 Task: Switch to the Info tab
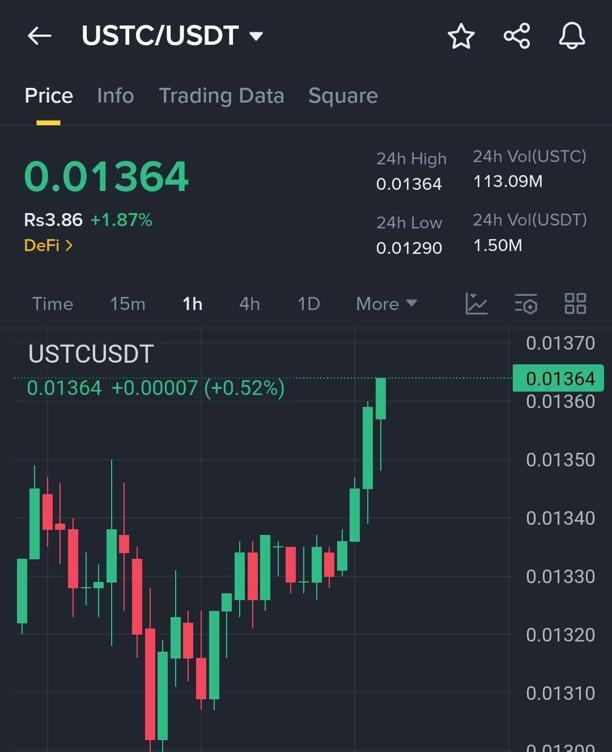pos(115,96)
